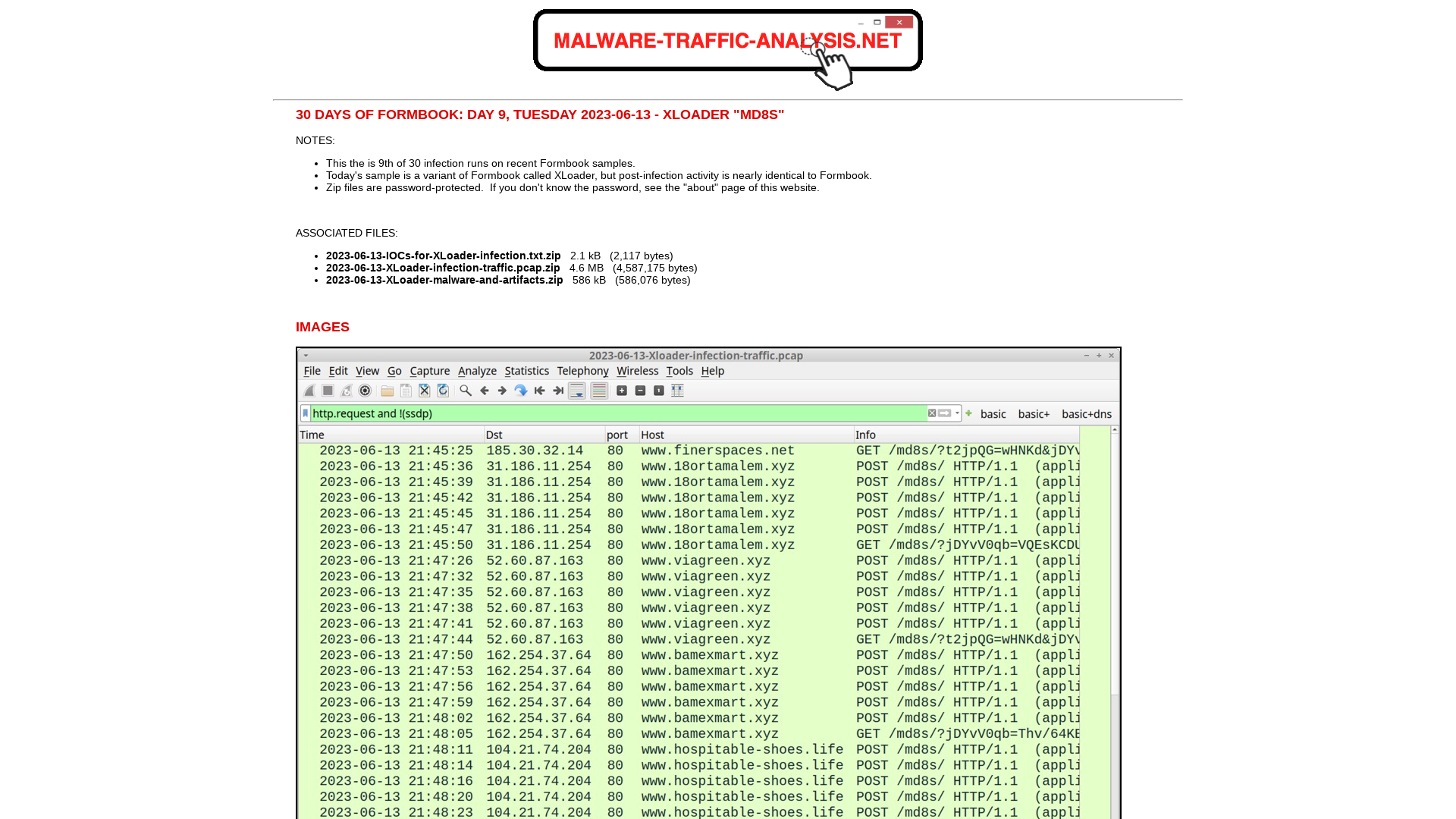The width and height of the screenshot is (1456, 819).
Task: Open the Capture menu
Action: click(x=430, y=371)
